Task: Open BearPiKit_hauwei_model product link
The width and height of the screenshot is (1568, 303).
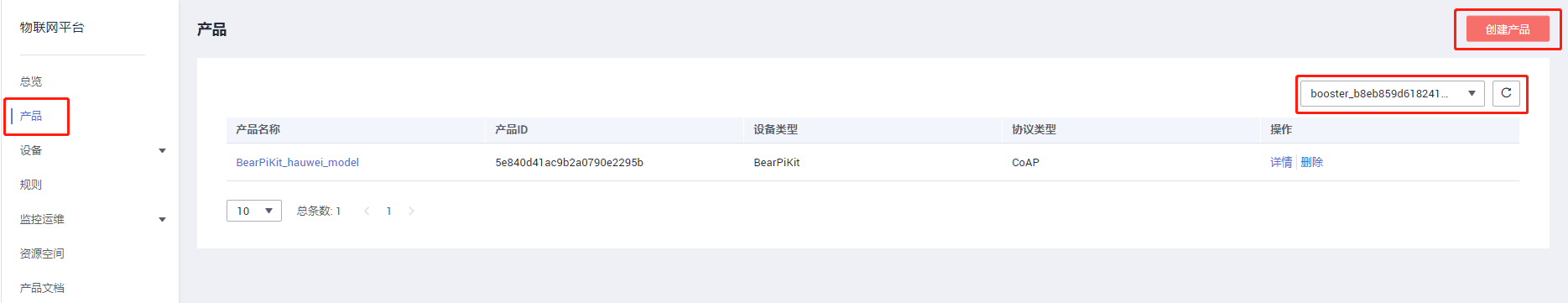Action: [297, 162]
